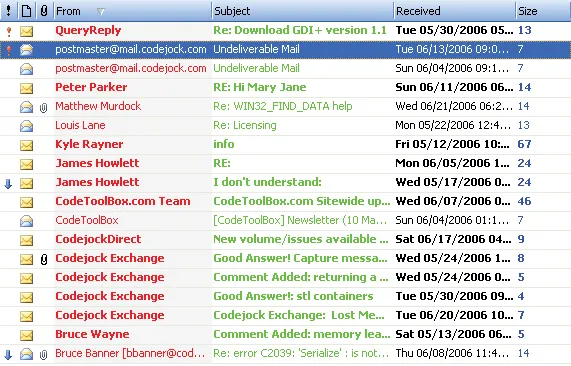The image size is (571, 366).
Task: Sort by message icon column header
Action: [26, 11]
